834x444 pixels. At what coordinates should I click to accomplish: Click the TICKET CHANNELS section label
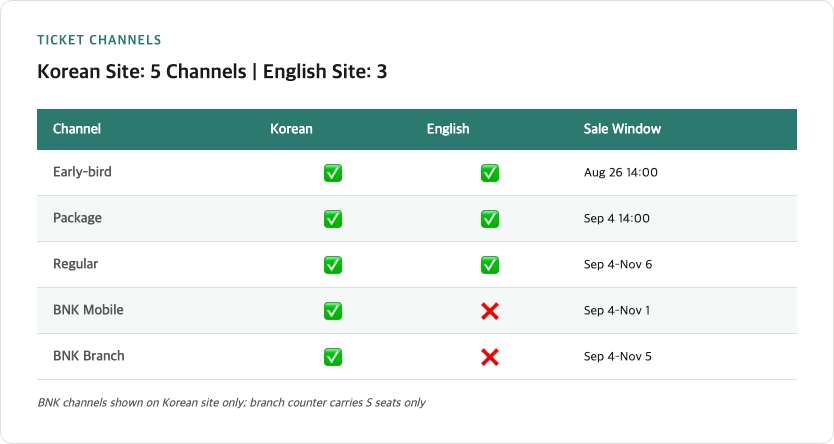pos(99,40)
